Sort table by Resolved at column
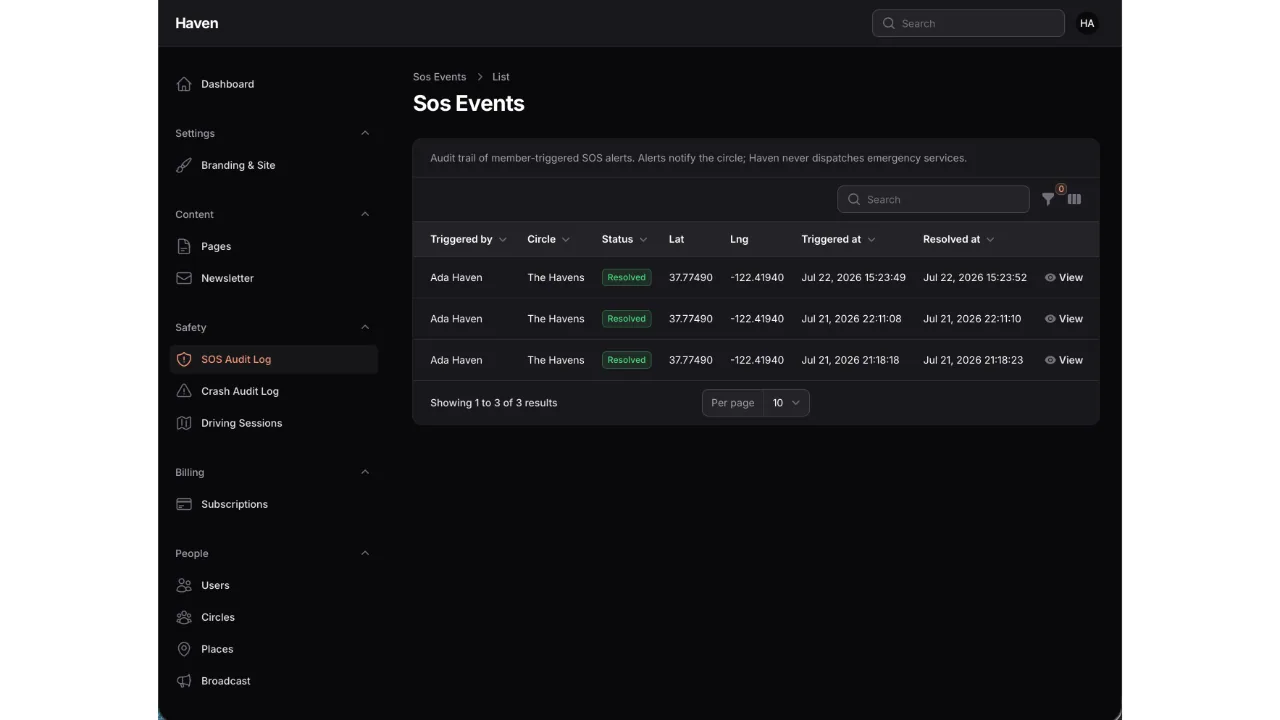This screenshot has width=1280, height=720. coord(958,239)
